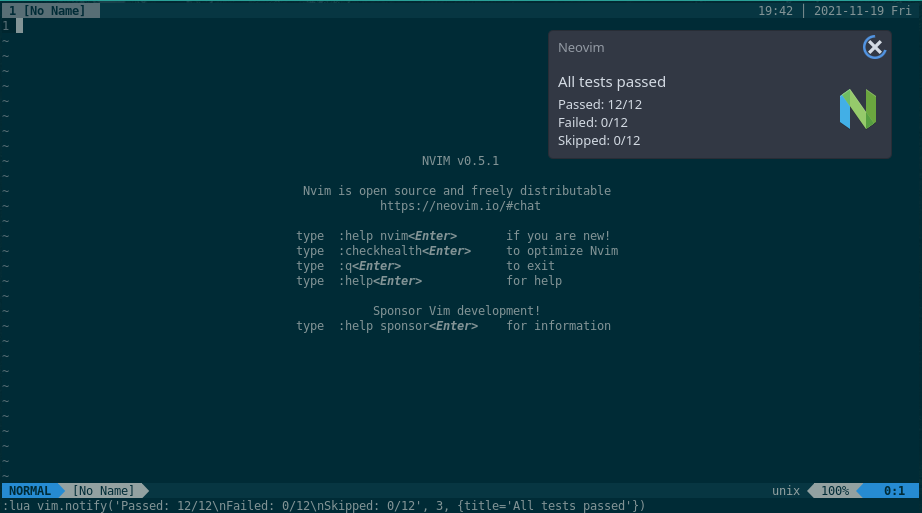Click the ':q<Enter>' exit hint

(x=369, y=266)
